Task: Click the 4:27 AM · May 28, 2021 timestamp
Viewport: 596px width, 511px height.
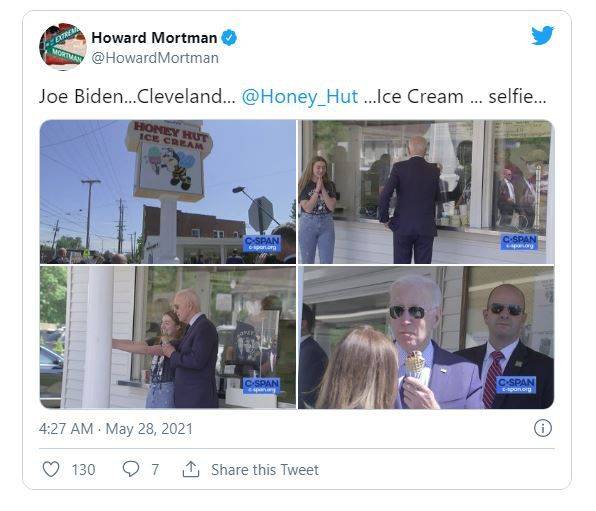Action: pos(116,429)
